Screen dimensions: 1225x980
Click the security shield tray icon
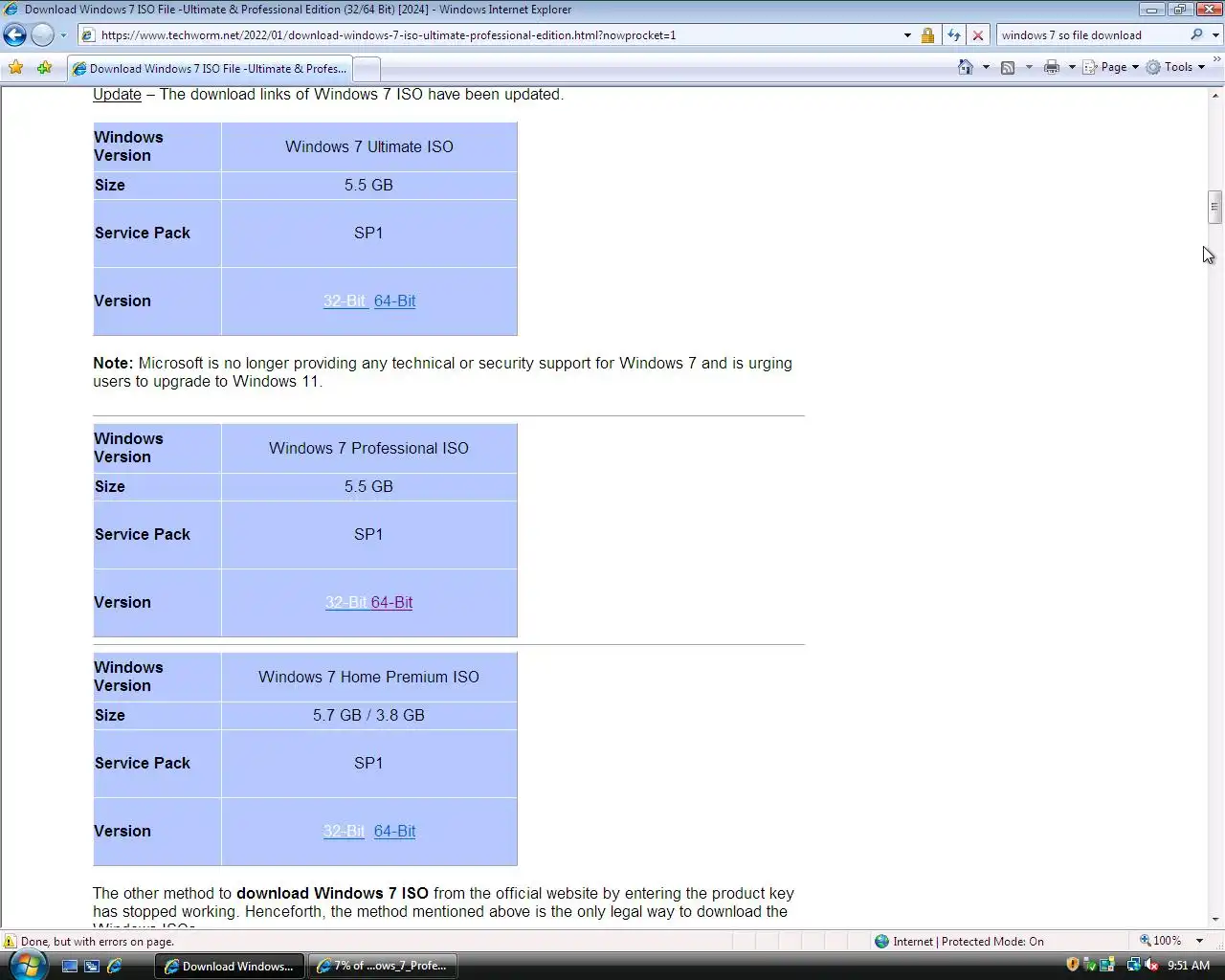tap(1072, 965)
